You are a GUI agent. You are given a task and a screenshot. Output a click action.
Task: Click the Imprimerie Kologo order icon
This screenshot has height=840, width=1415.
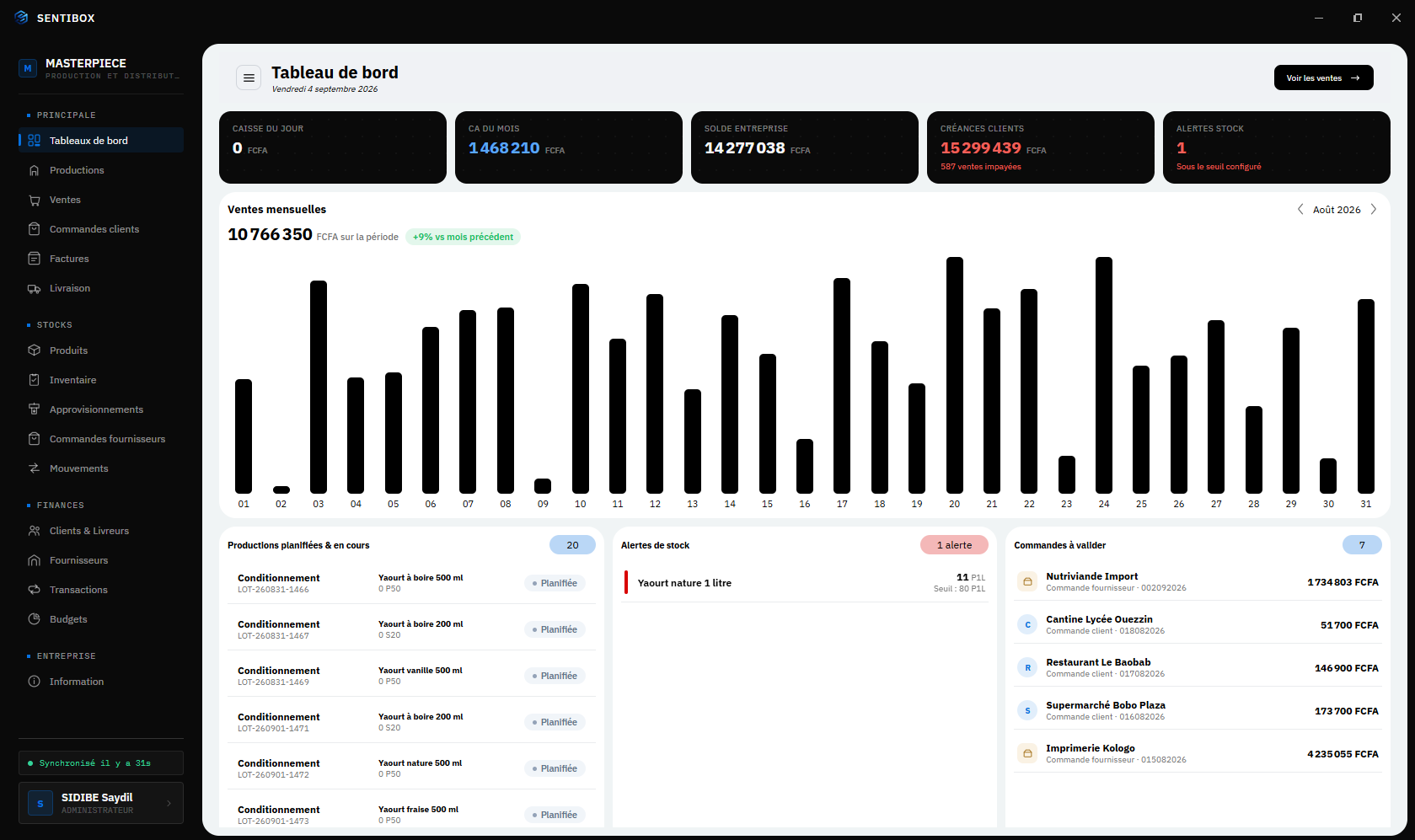pyautogui.click(x=1027, y=753)
